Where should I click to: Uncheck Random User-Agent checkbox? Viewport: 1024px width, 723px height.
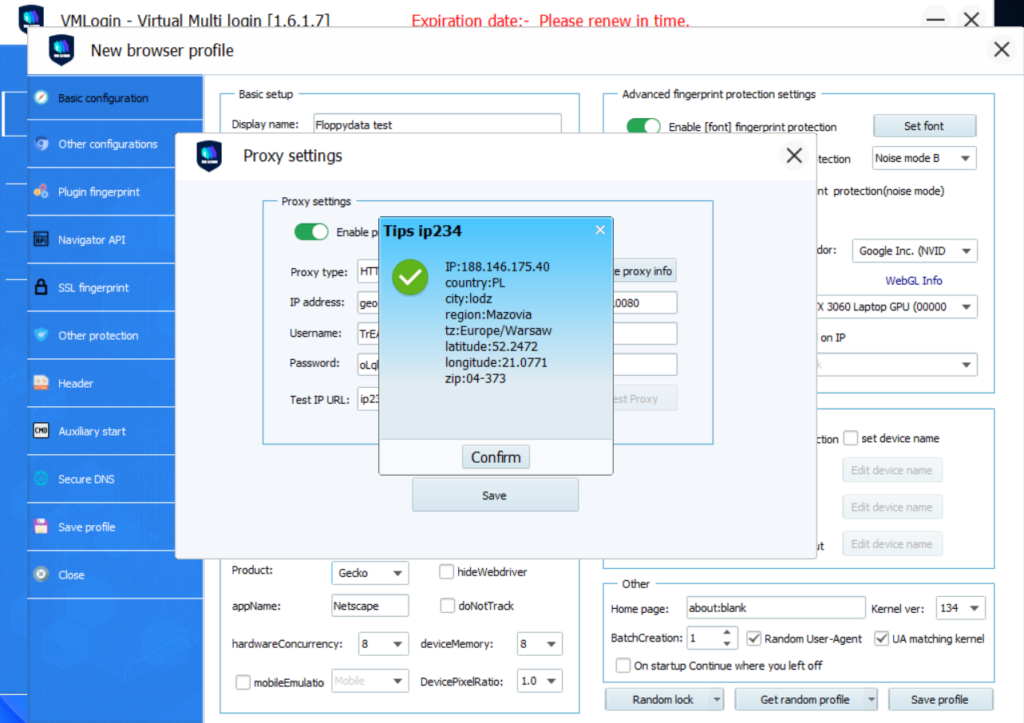[x=754, y=638]
